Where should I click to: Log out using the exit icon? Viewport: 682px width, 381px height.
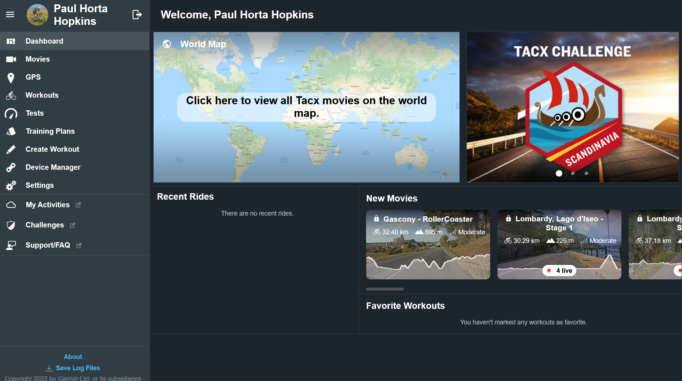[137, 15]
